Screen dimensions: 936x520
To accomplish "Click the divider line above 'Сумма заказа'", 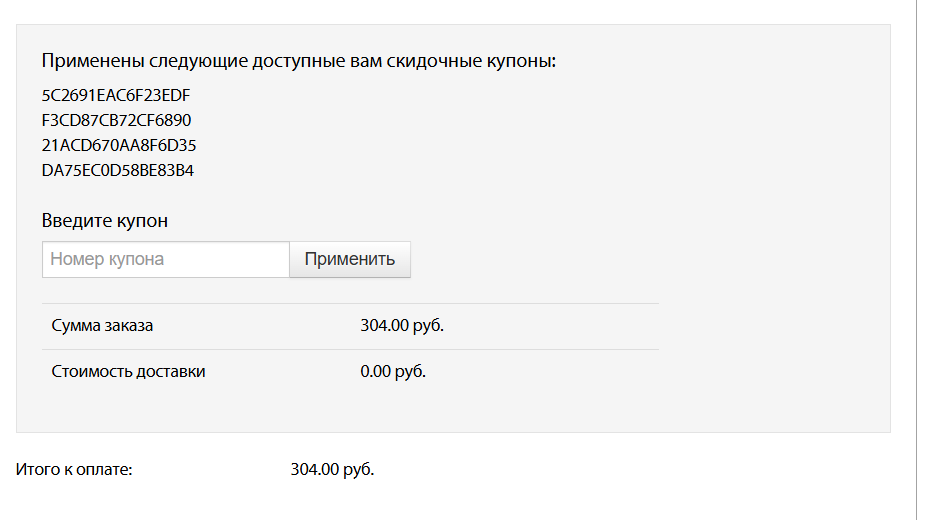I will (x=350, y=303).
